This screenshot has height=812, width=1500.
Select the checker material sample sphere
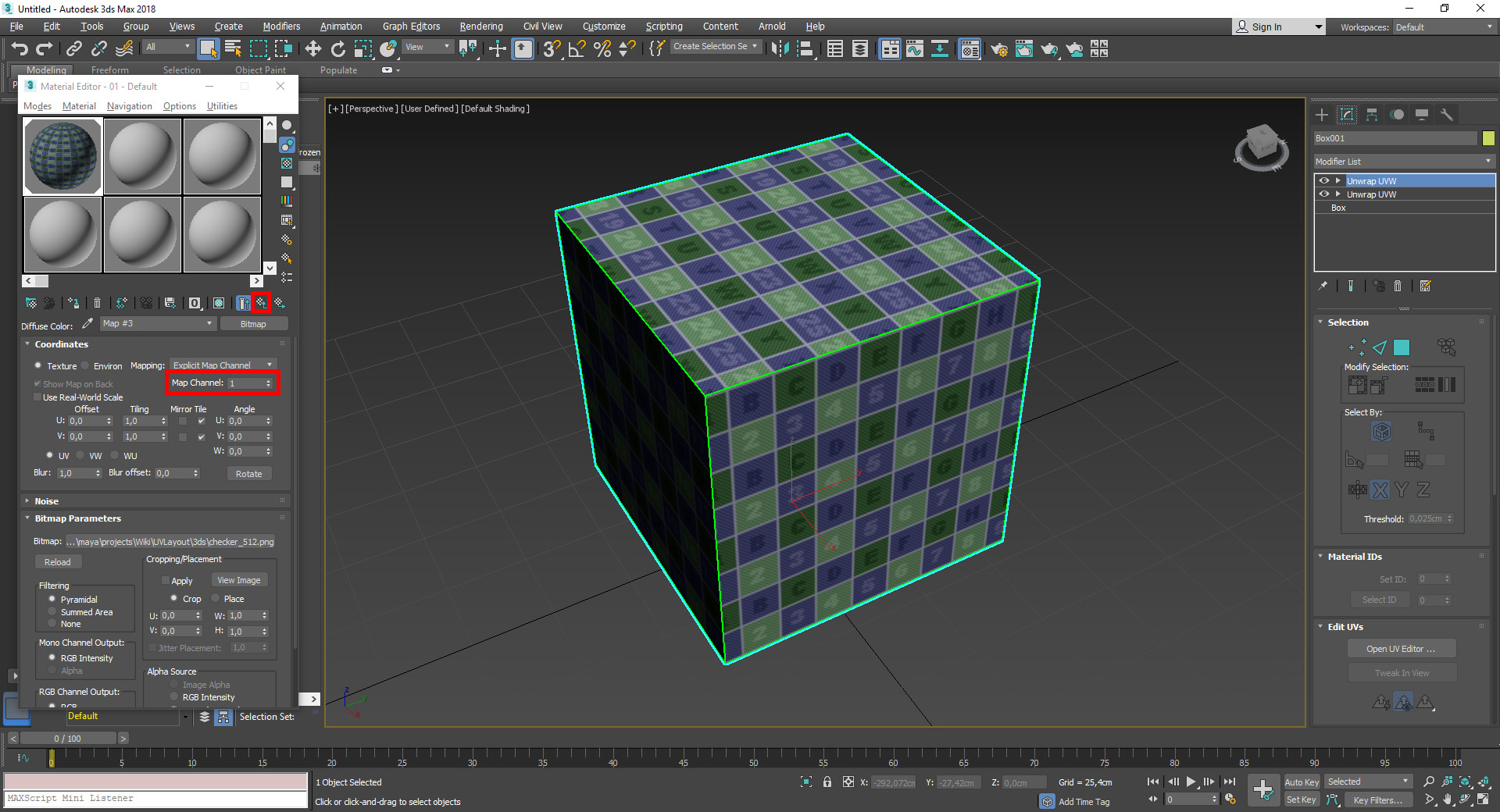coord(62,156)
